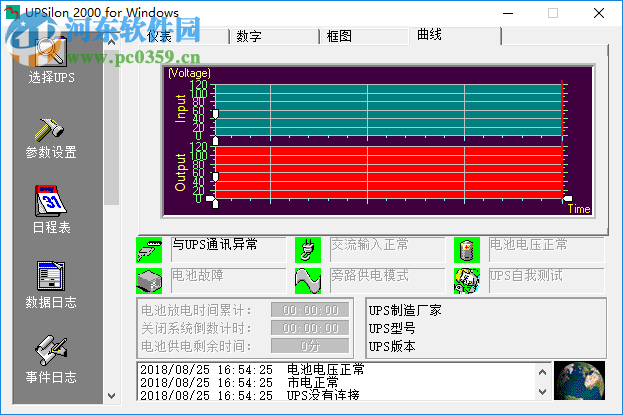Click the spinning globe icon
623x415 pixels.
click(x=579, y=380)
